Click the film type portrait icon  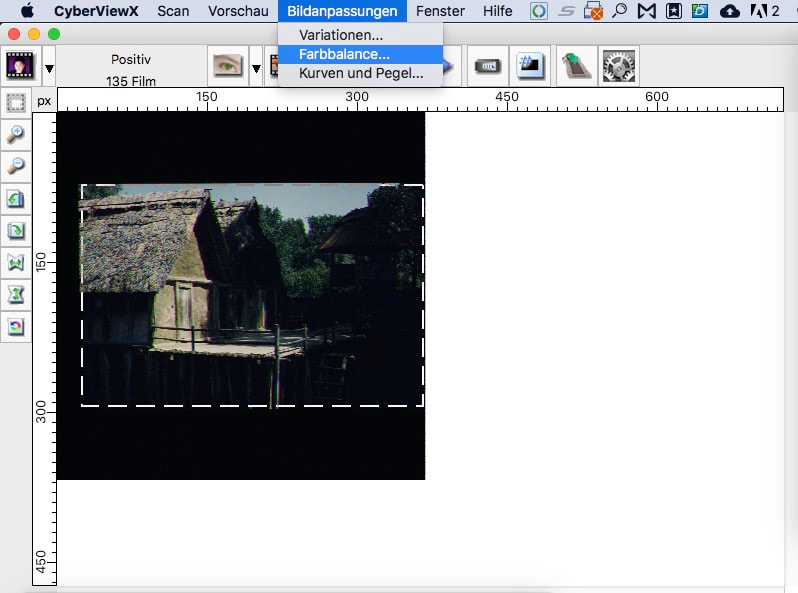20,66
